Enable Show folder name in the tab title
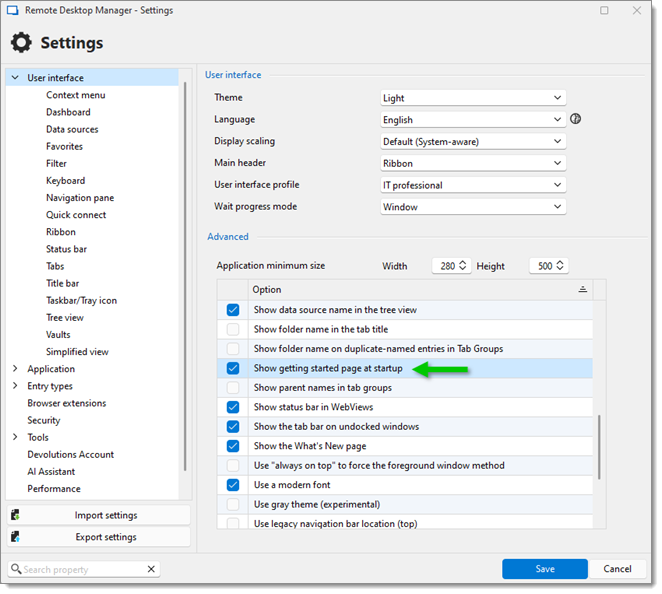This screenshot has height=594, width=662. click(233, 329)
